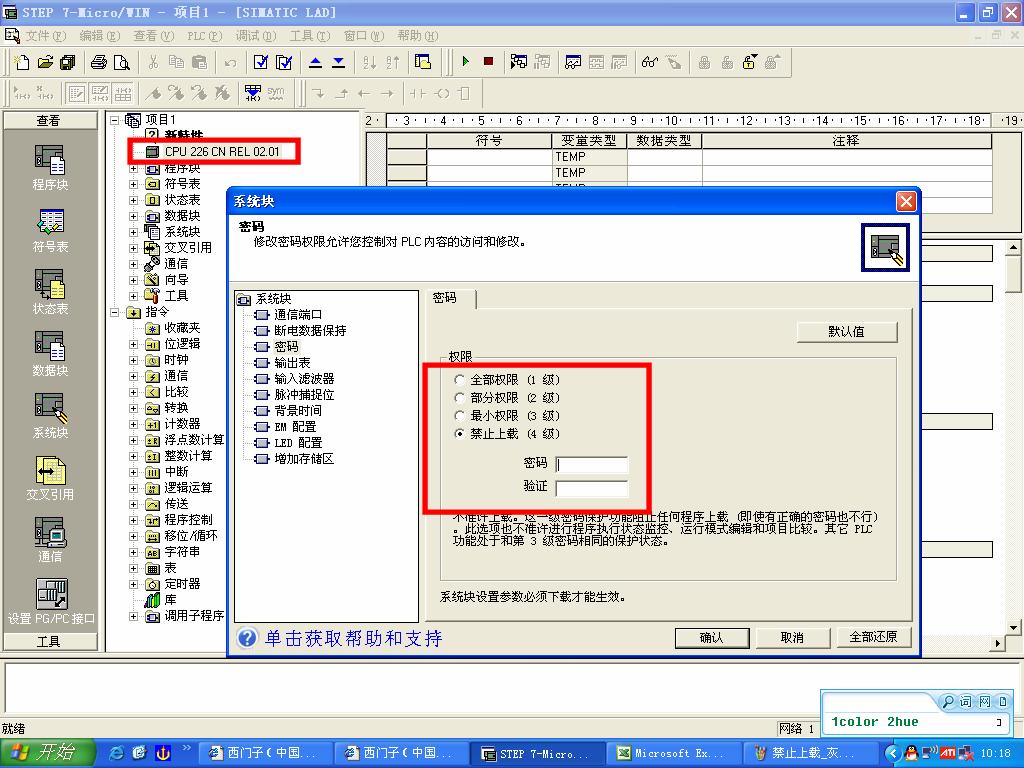The height and width of the screenshot is (768, 1024).
Task: Click the Print preview toolbar icon
Action: tap(121, 62)
